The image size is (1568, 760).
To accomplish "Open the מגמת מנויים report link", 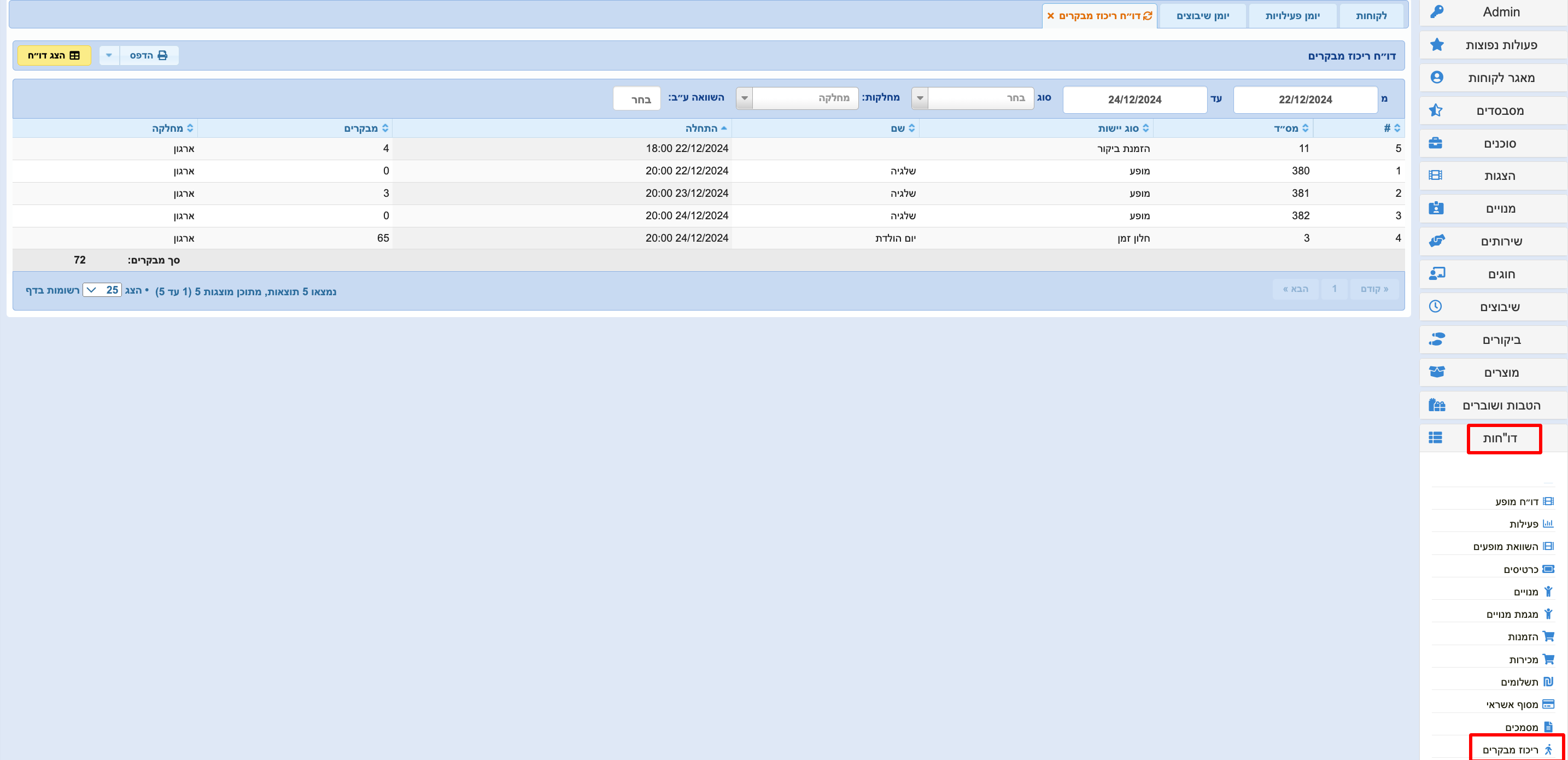I will [x=1512, y=614].
